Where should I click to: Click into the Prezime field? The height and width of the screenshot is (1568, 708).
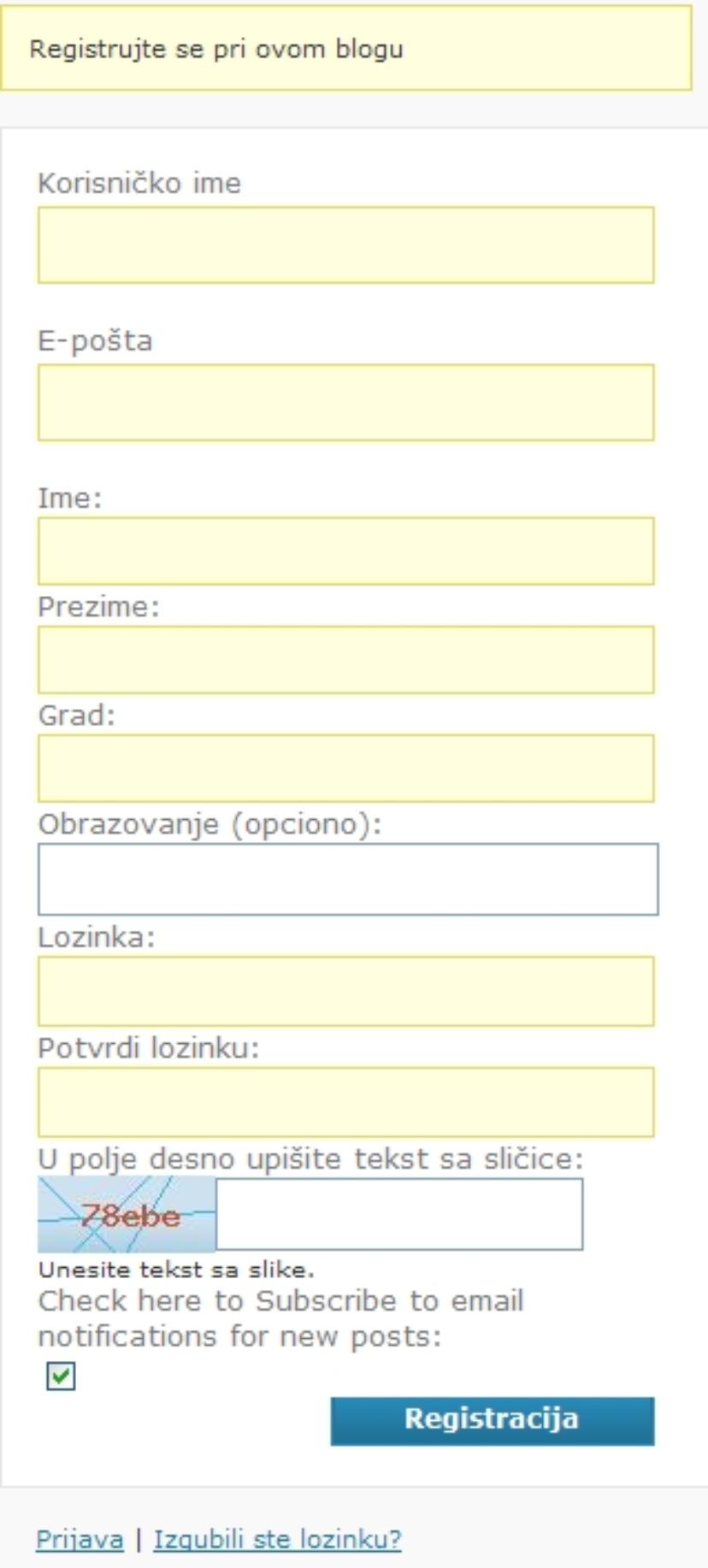click(x=345, y=659)
